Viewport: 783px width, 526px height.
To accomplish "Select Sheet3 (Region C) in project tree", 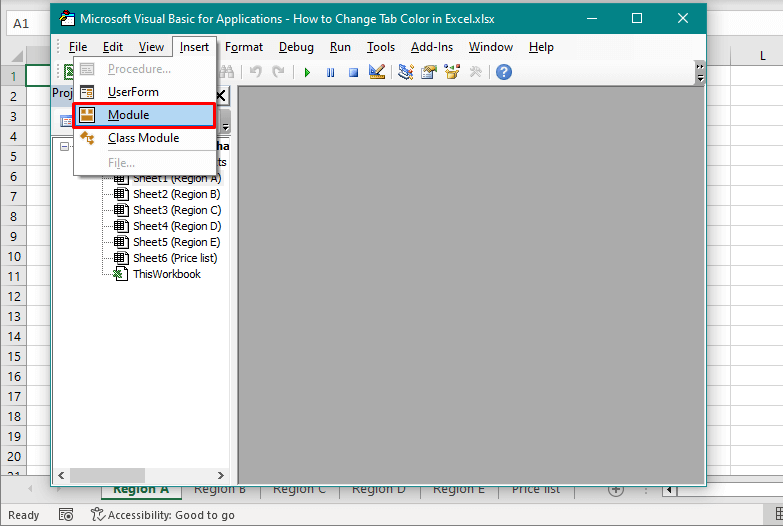I will coord(176,210).
